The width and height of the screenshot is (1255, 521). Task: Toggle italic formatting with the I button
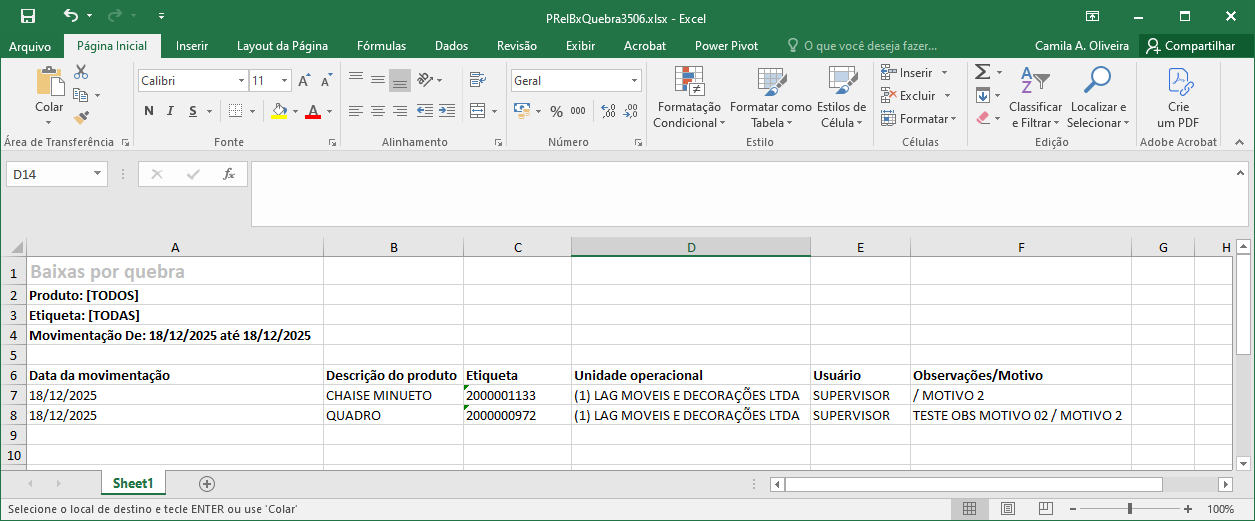pos(171,111)
